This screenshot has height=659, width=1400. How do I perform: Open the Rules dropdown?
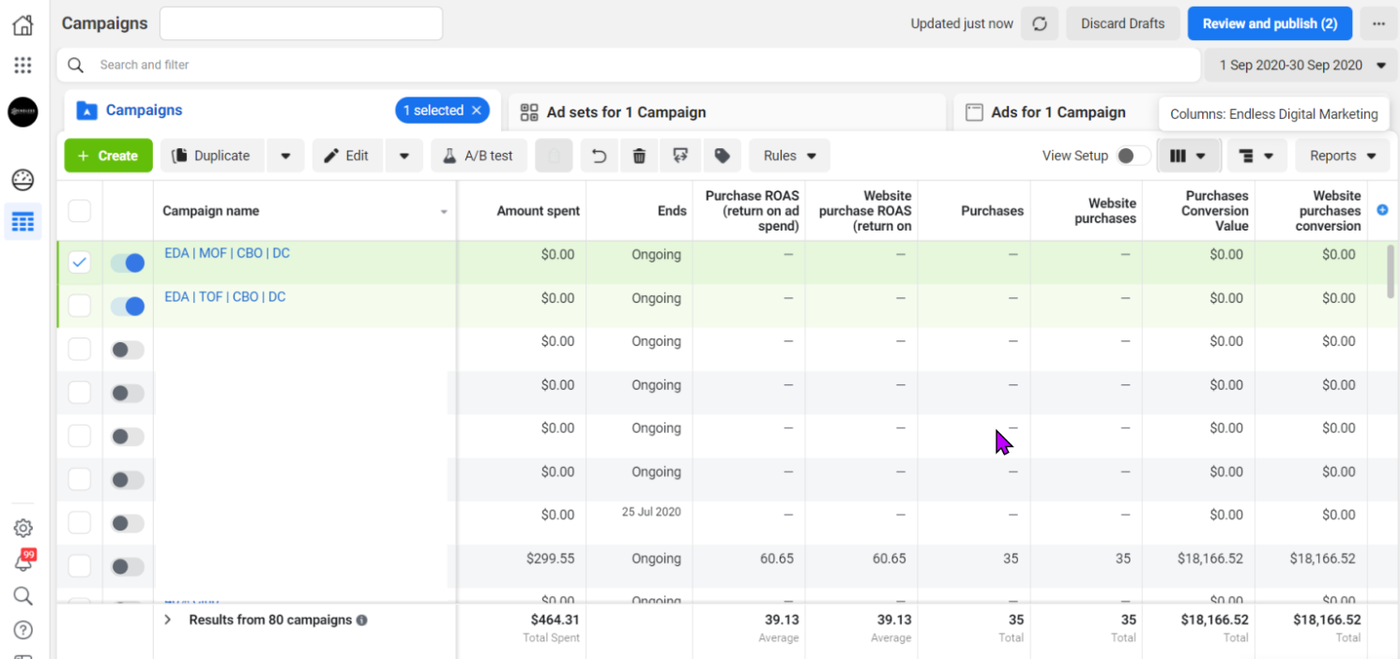click(x=790, y=156)
